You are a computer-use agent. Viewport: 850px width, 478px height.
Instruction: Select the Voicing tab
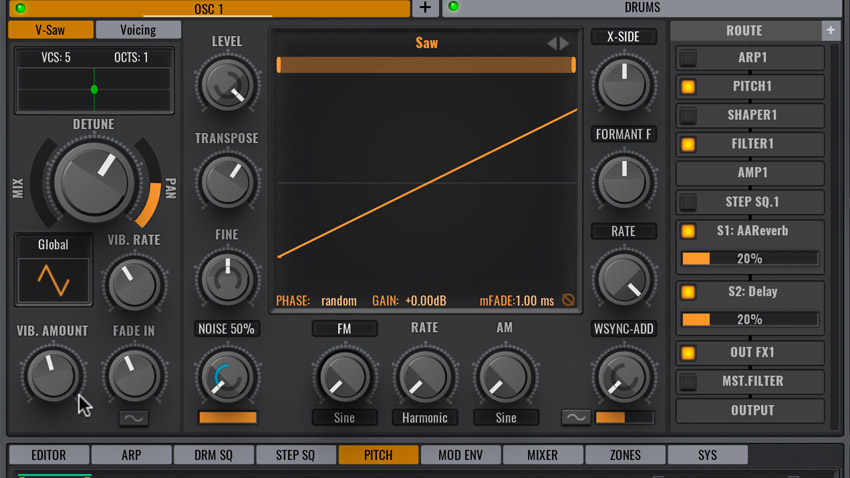click(x=138, y=30)
